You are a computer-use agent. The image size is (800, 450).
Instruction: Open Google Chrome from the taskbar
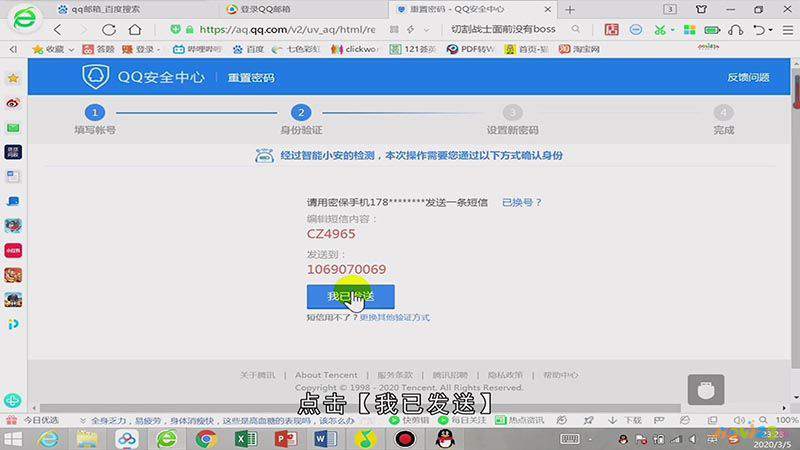pos(206,439)
